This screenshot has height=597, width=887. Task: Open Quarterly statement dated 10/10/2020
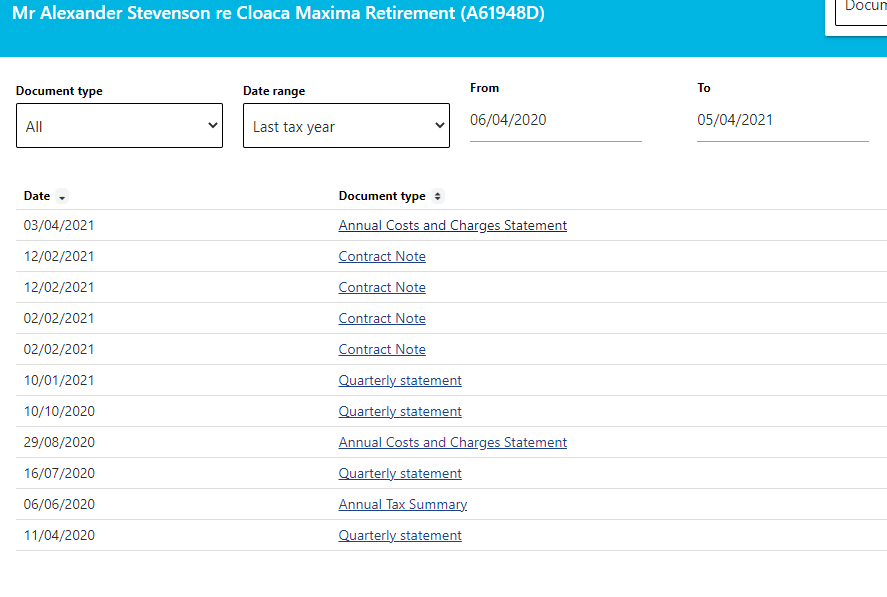[400, 411]
